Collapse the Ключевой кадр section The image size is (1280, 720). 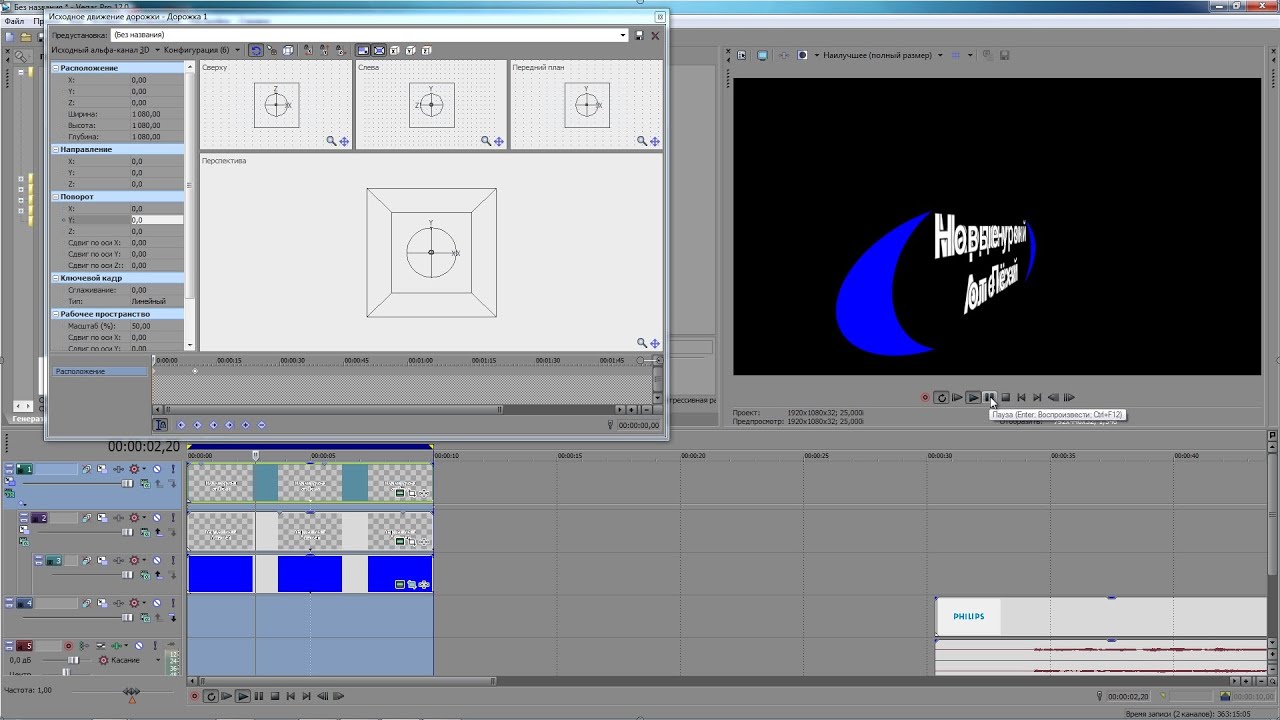56,278
